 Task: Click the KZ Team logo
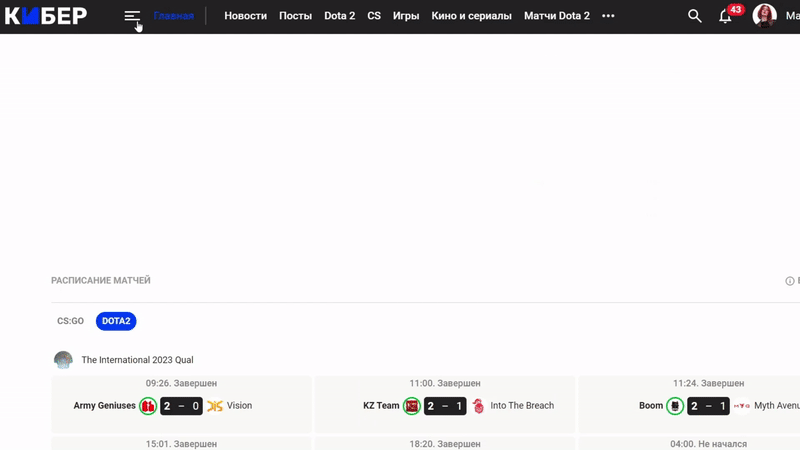click(x=412, y=406)
